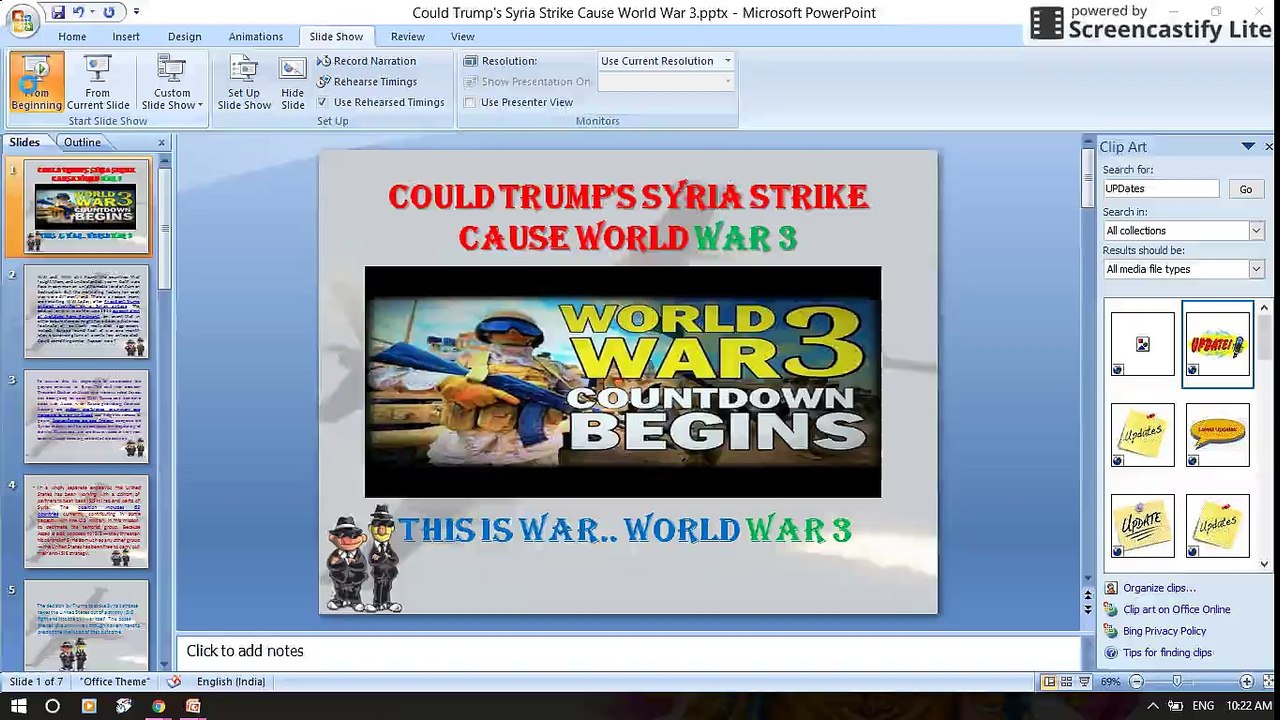Click the Rehearse Timings command
Viewport: 1280px width, 720px height.
(x=367, y=82)
